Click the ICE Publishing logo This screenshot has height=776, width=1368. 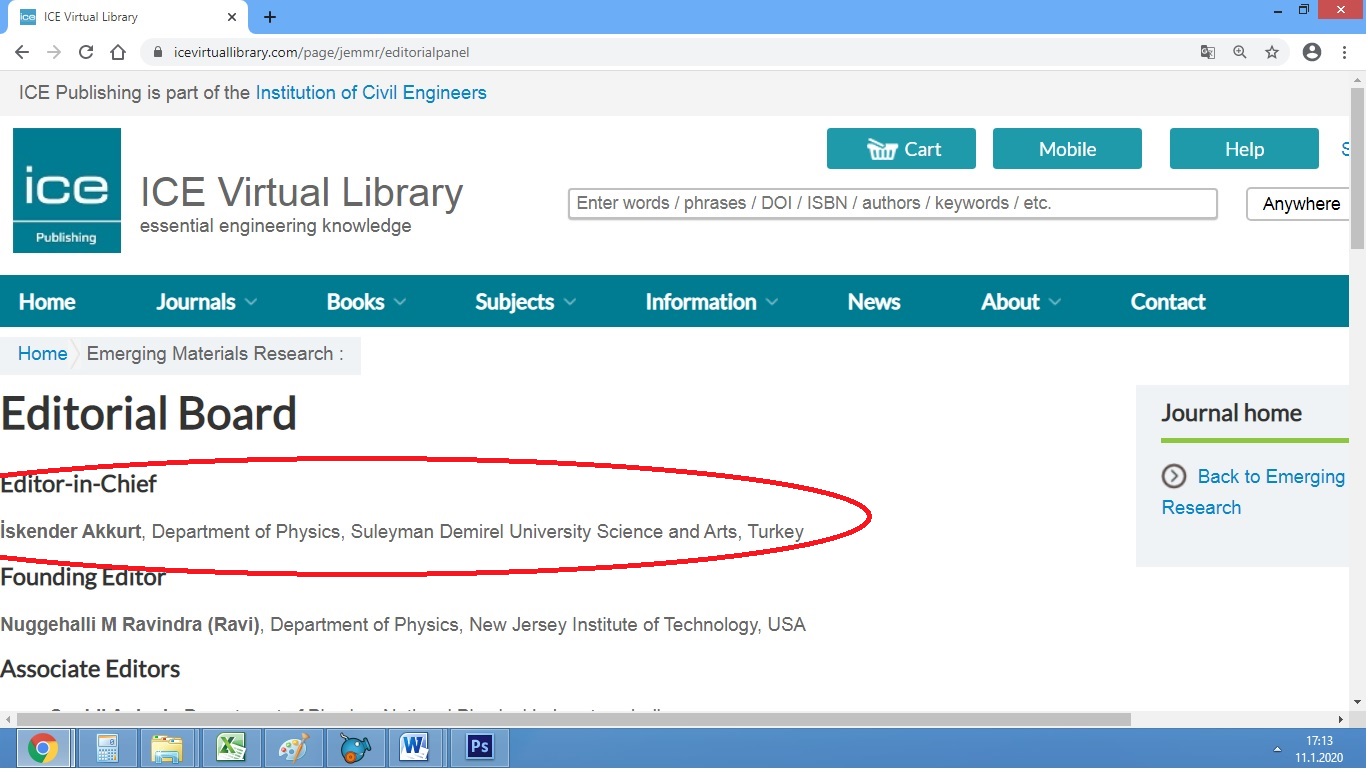[x=67, y=190]
